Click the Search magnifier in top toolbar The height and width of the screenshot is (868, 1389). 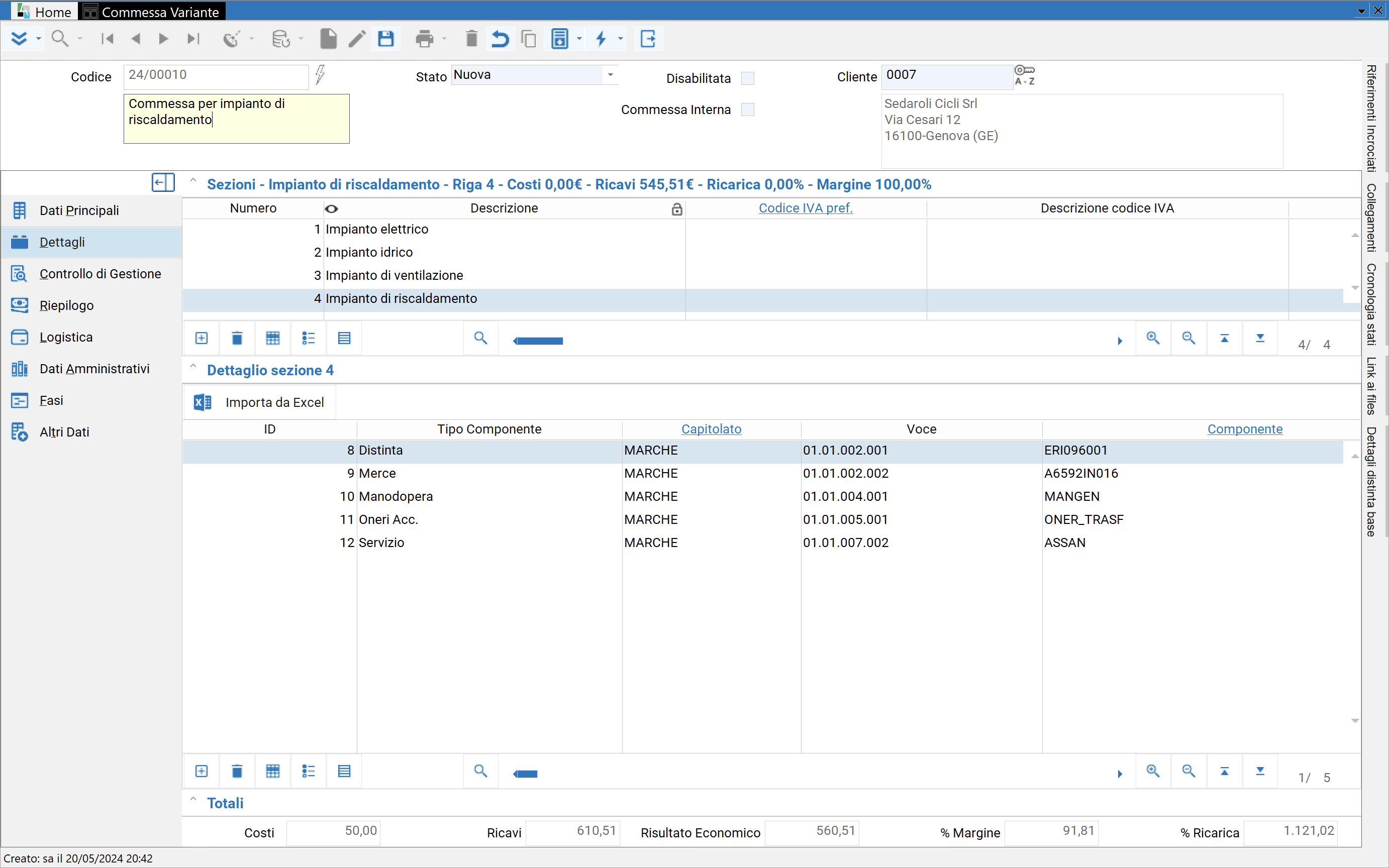60,39
